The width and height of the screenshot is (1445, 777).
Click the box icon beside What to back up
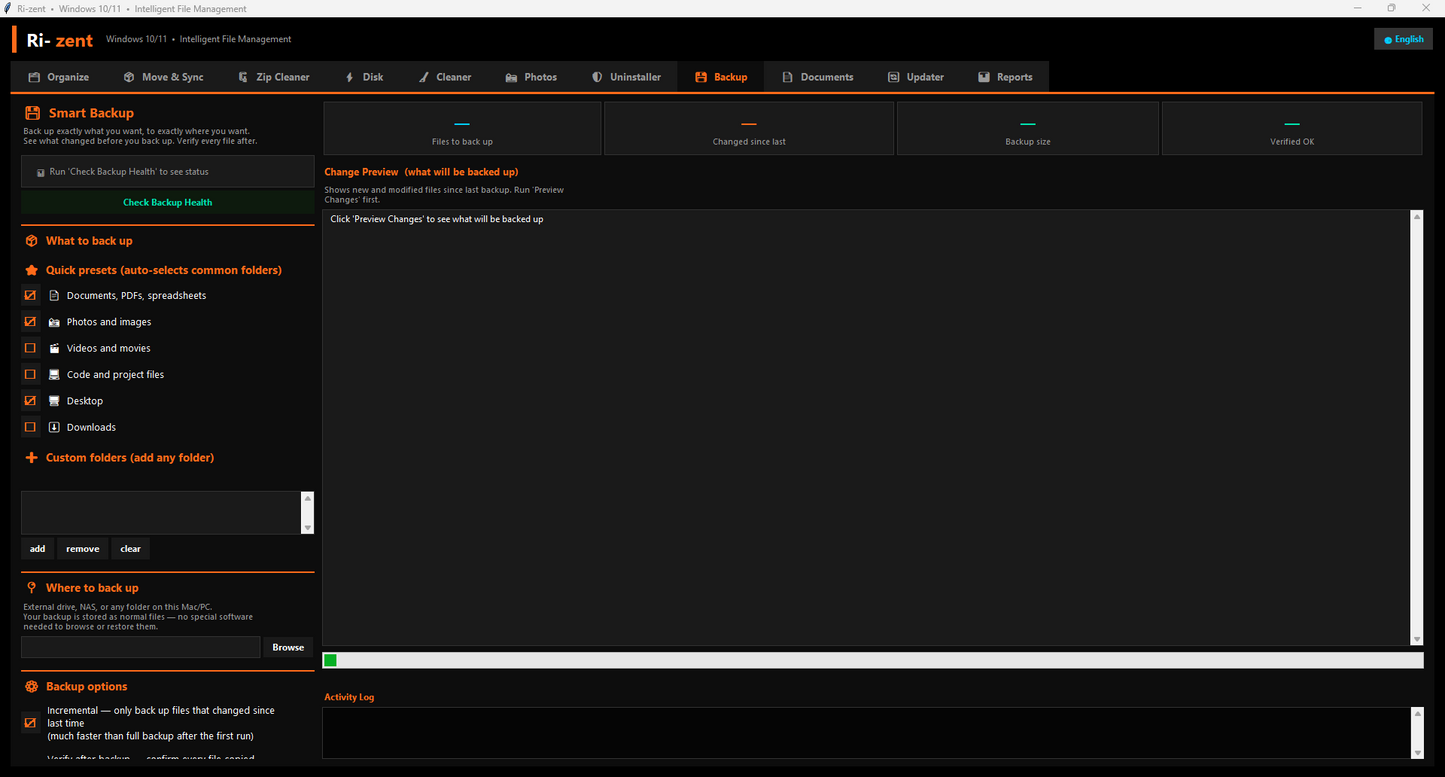(32, 241)
